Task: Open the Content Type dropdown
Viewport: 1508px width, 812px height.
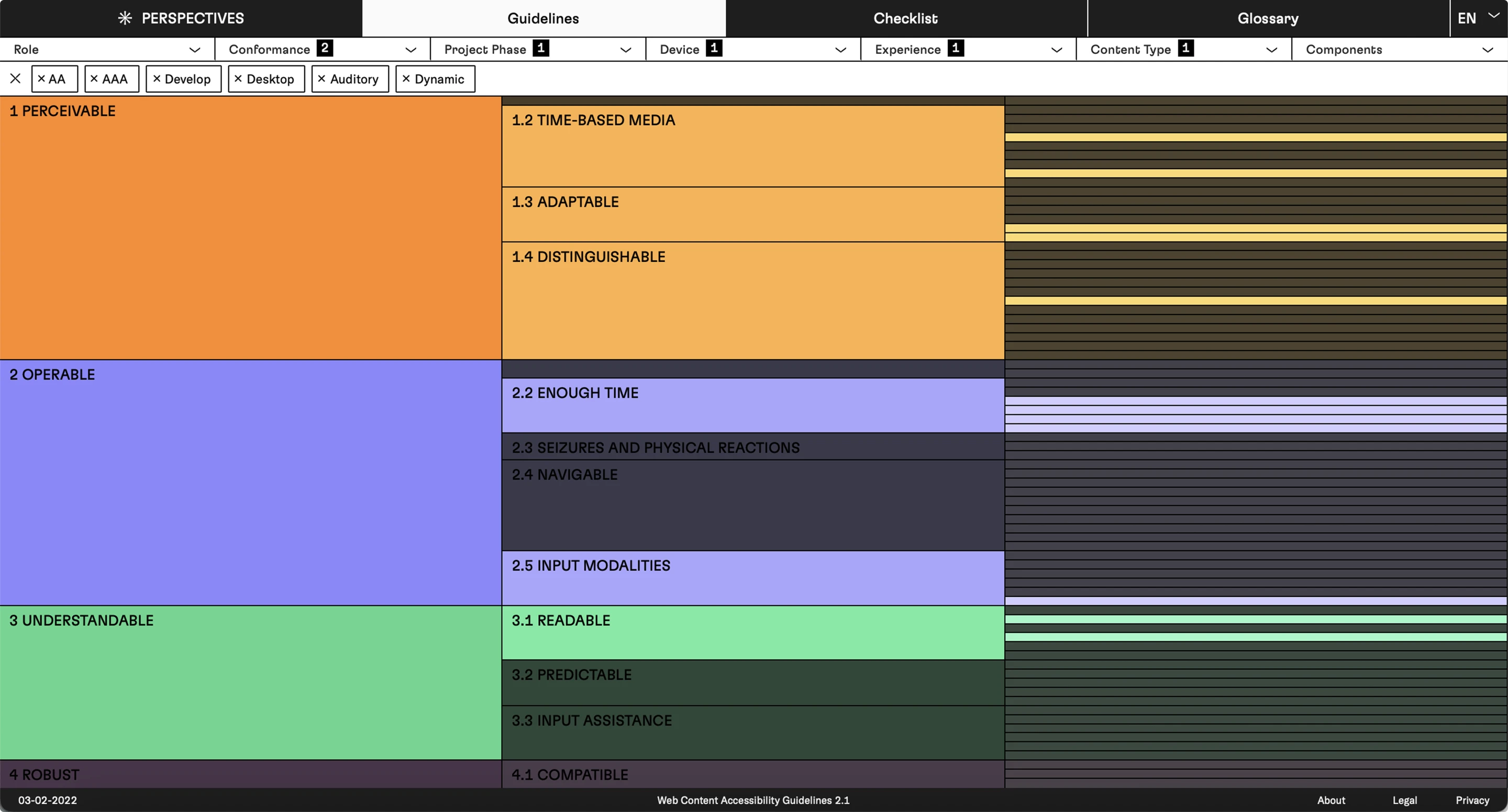Action: 1184,50
